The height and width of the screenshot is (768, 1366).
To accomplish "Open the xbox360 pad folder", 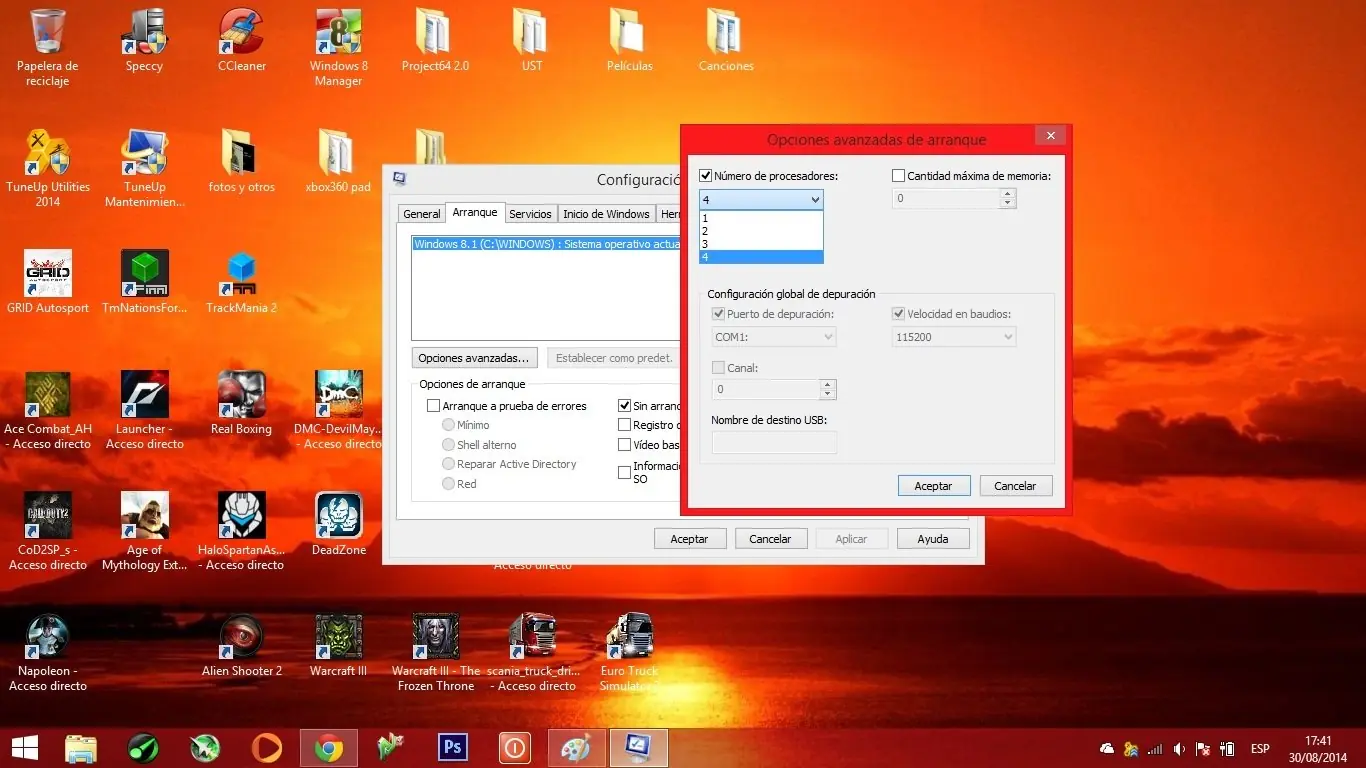I will [338, 161].
